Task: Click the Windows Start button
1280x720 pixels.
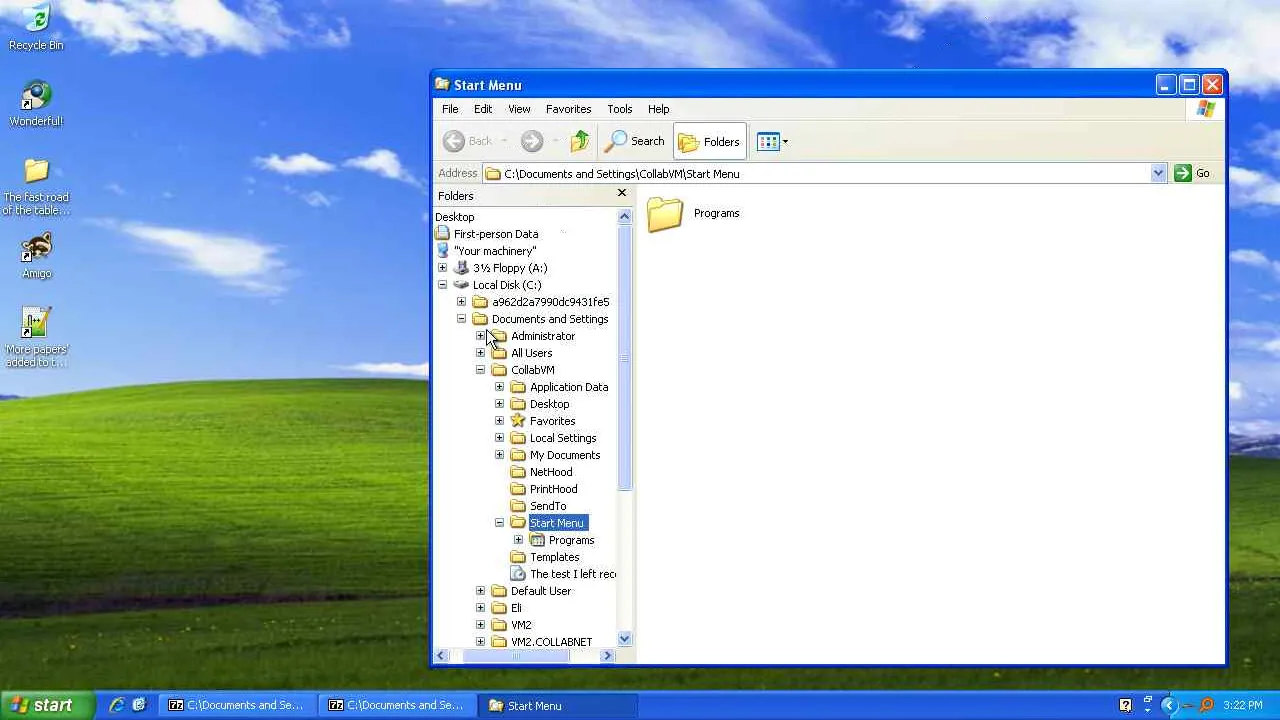Action: [x=48, y=705]
